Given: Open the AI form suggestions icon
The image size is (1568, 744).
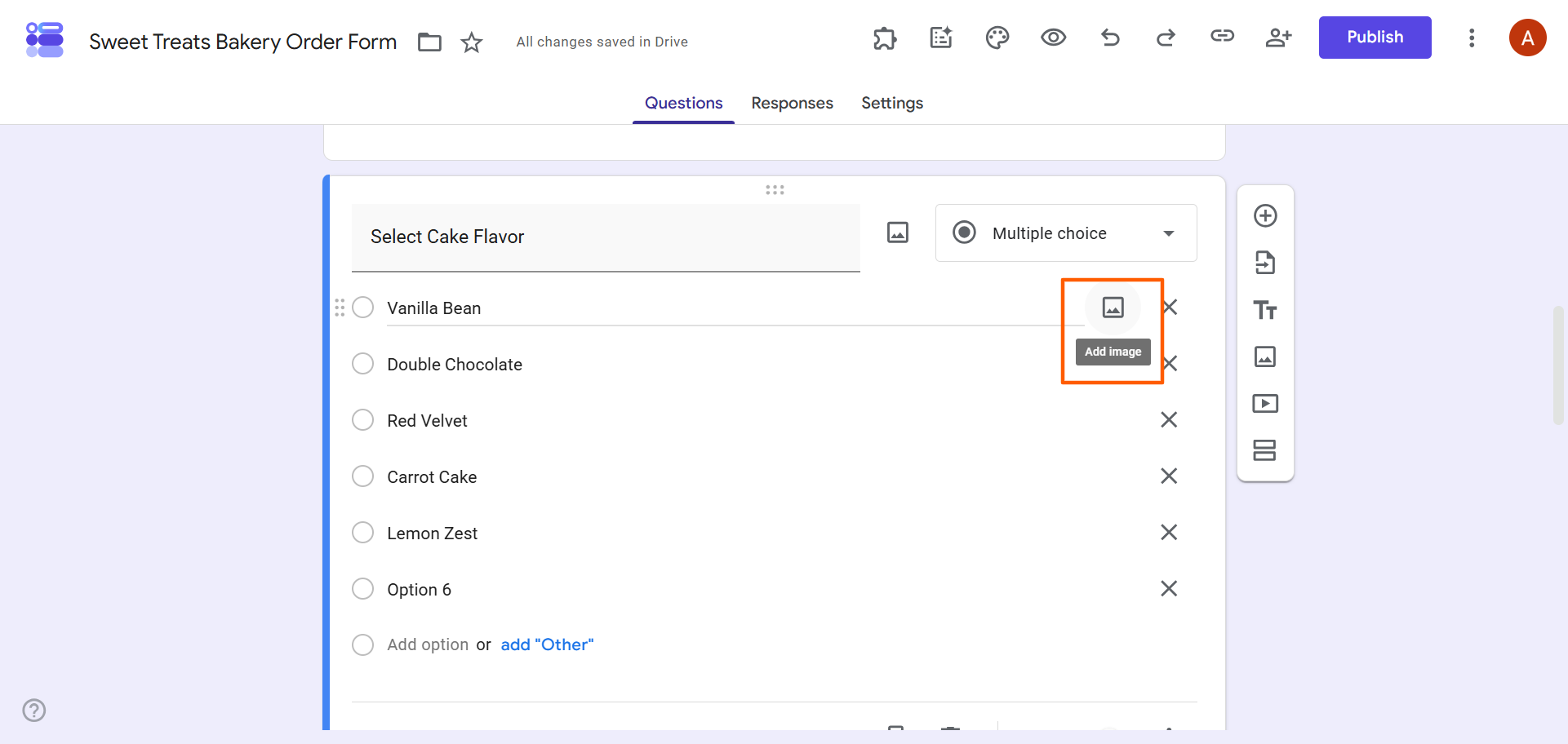Looking at the screenshot, I should [x=941, y=38].
